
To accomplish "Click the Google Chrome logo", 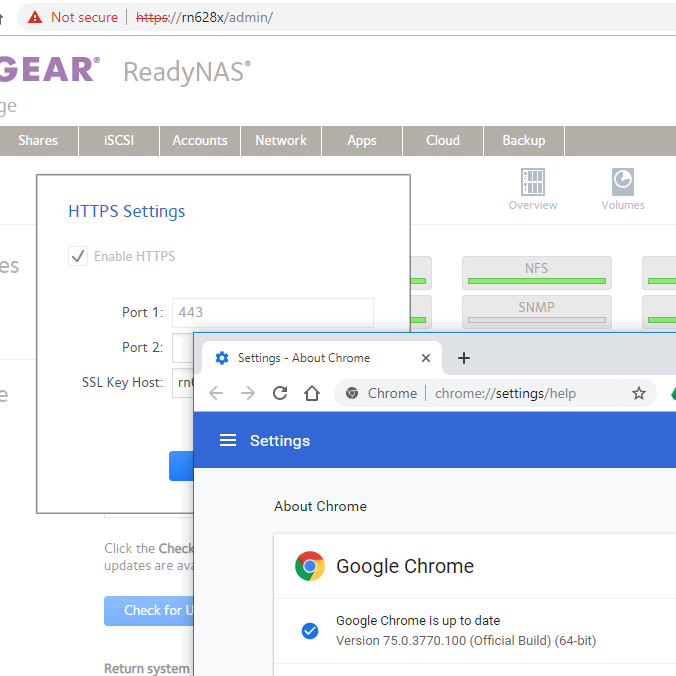I will pyautogui.click(x=310, y=566).
